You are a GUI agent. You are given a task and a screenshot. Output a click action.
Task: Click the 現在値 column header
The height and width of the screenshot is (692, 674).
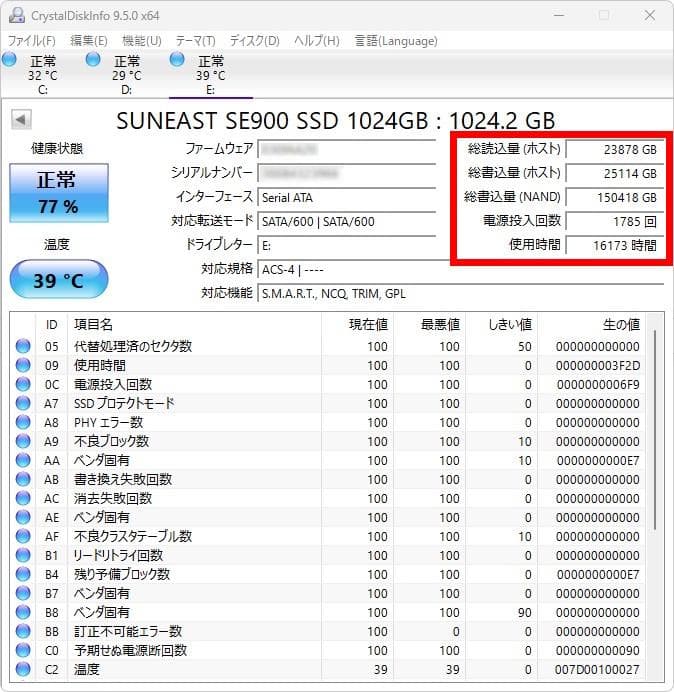coord(358,325)
